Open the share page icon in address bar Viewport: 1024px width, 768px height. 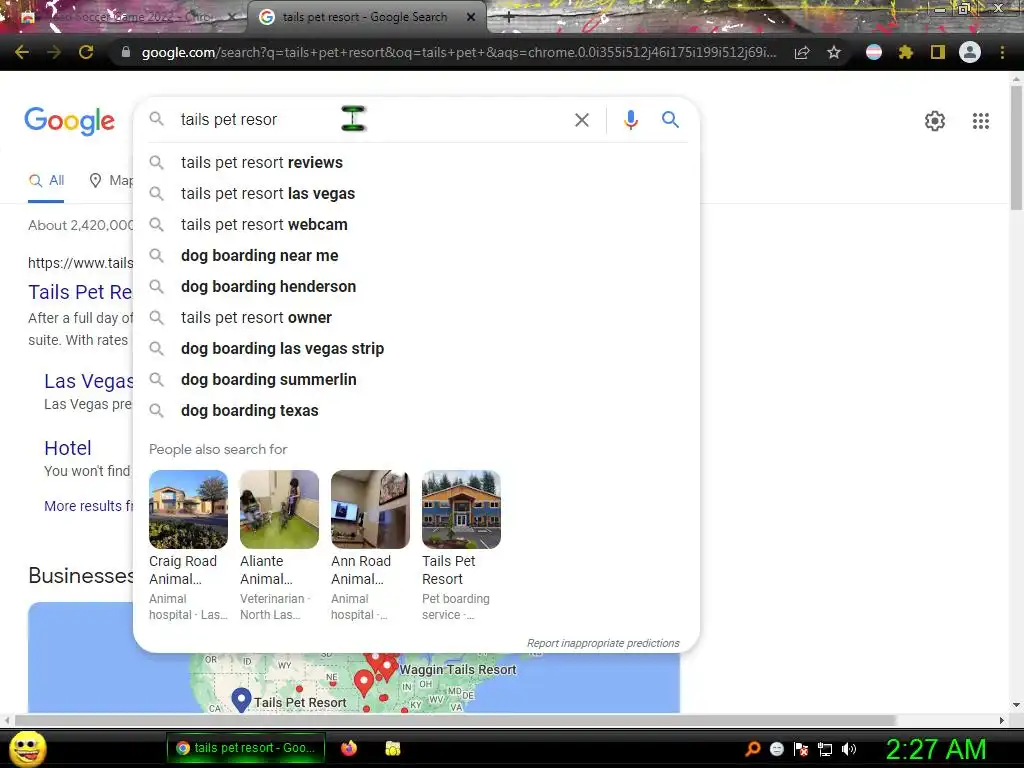coord(802,52)
